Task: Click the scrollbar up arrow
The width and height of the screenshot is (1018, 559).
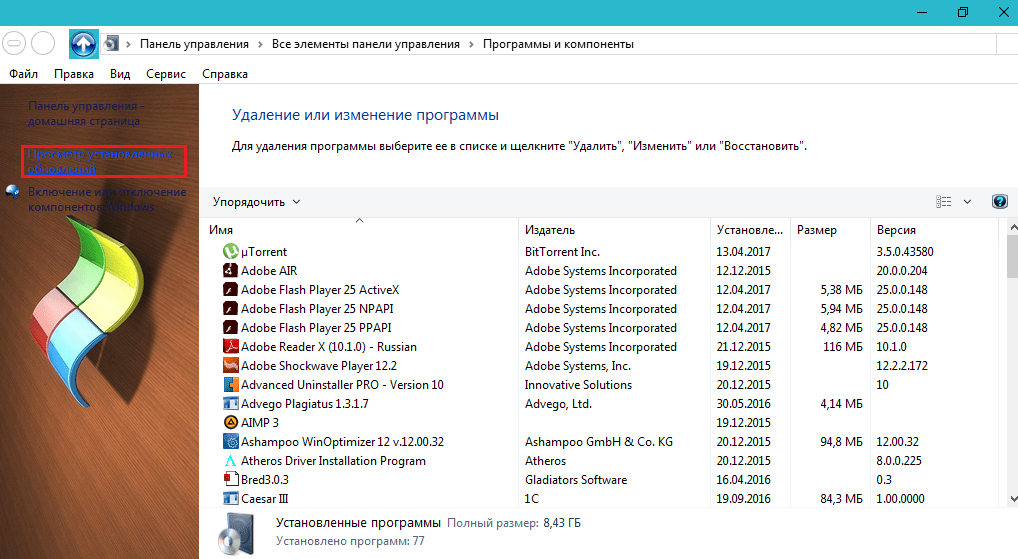Action: 1013,227
